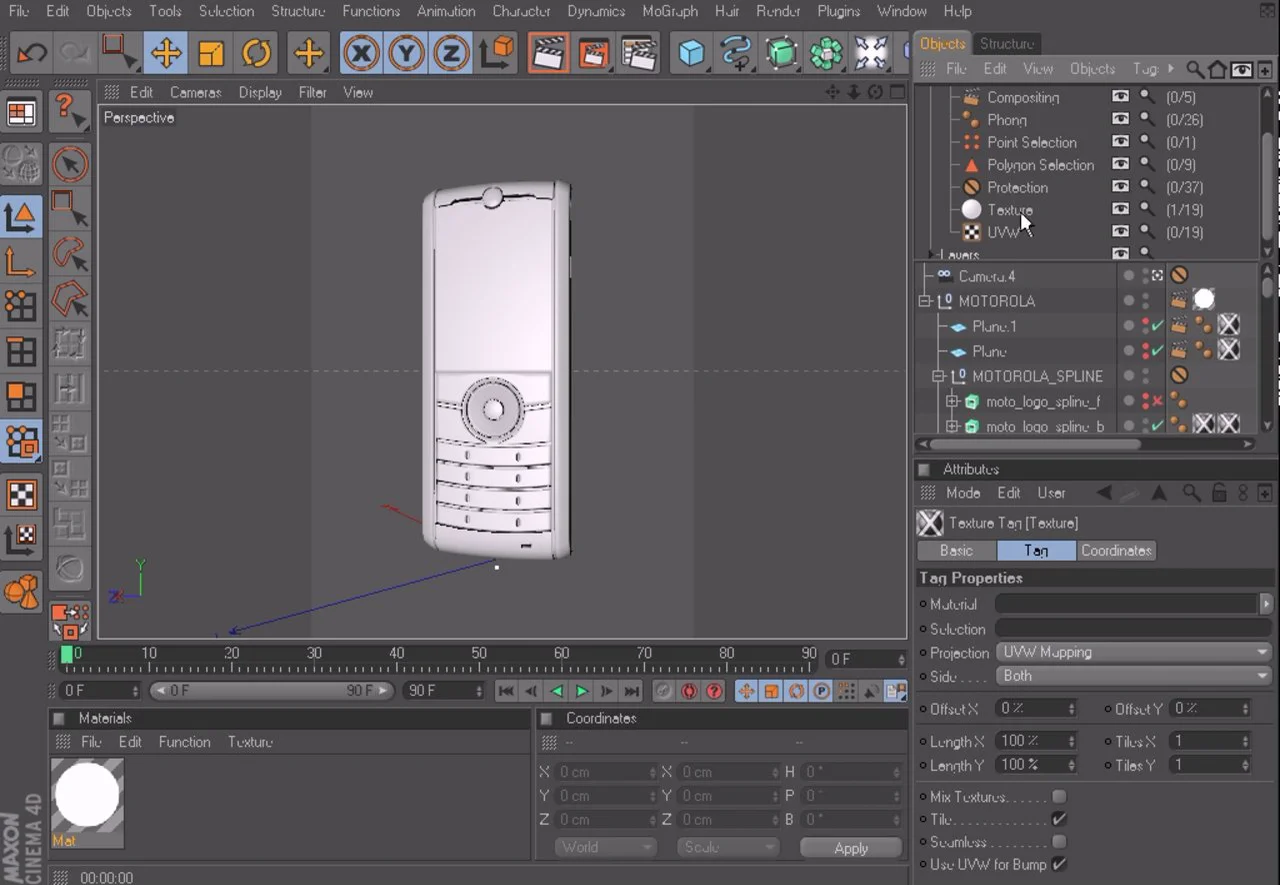Viewport: 1280px width, 885px height.
Task: Open the Scale coordinate dropdown
Action: [727, 847]
